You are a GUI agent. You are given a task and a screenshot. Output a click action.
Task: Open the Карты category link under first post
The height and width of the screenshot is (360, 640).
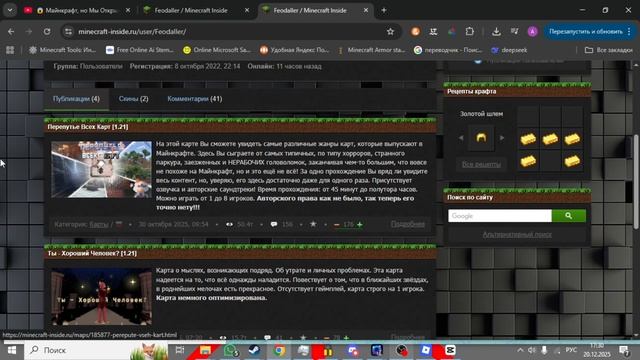tap(99, 224)
